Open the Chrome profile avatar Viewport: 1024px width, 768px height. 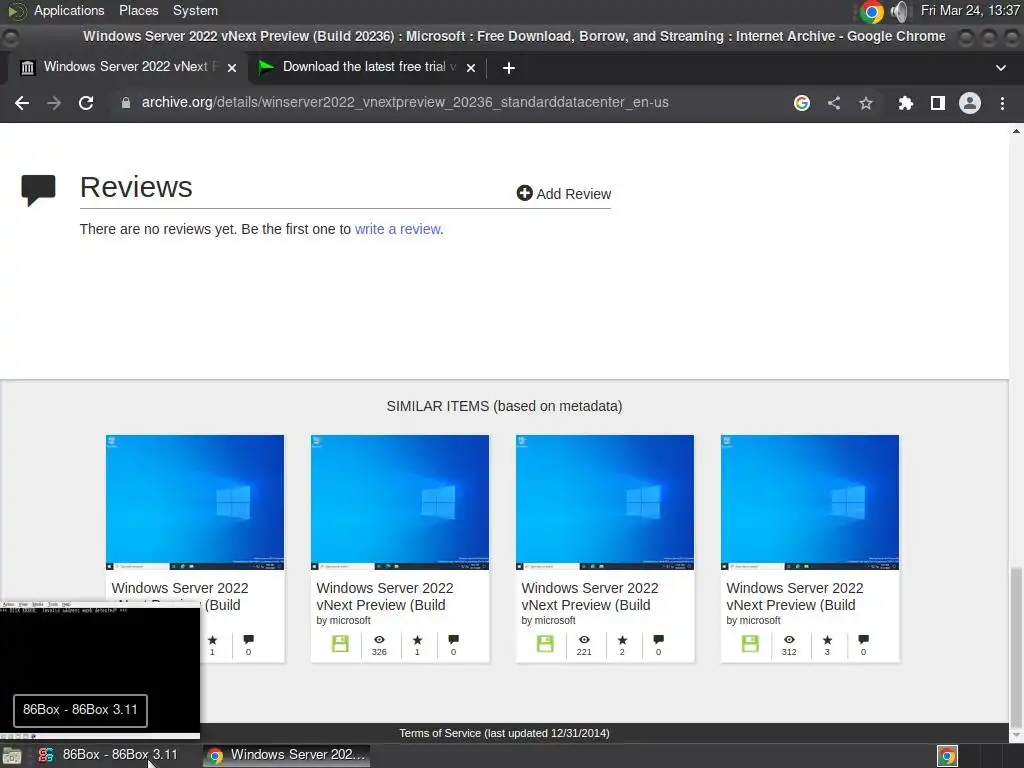coord(970,103)
